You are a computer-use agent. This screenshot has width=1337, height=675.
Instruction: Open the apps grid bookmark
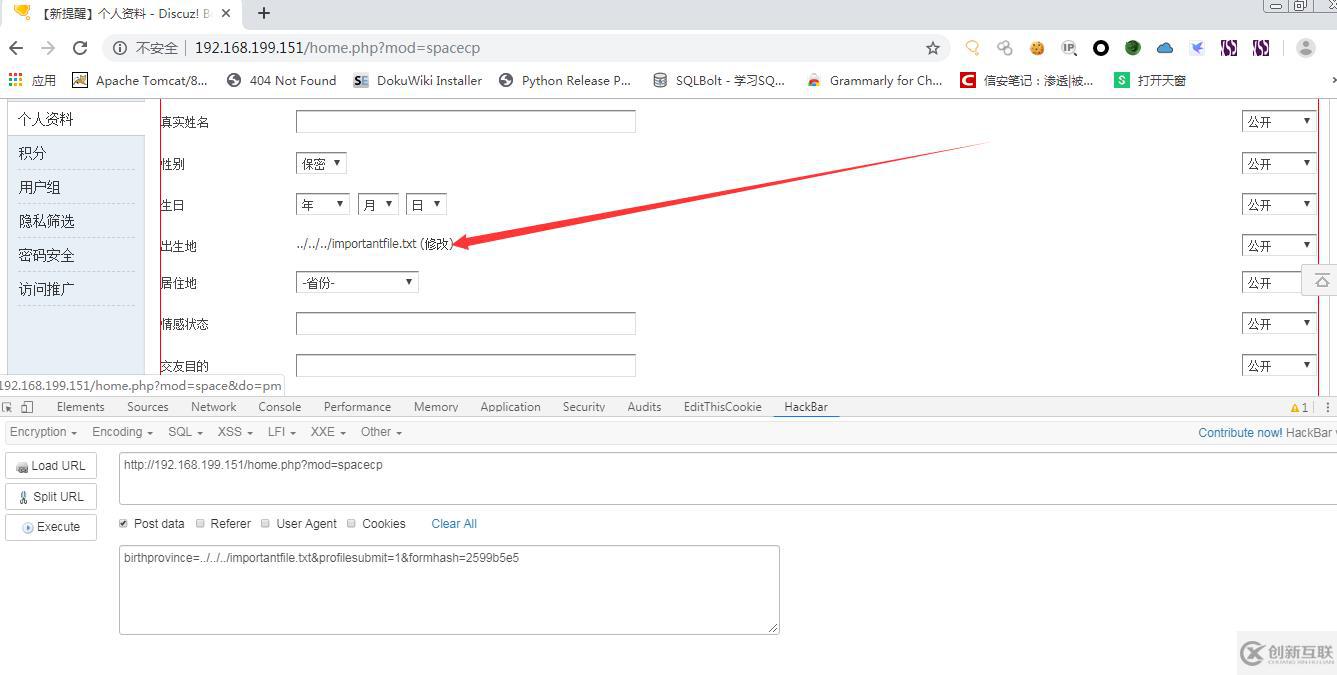pos(32,80)
